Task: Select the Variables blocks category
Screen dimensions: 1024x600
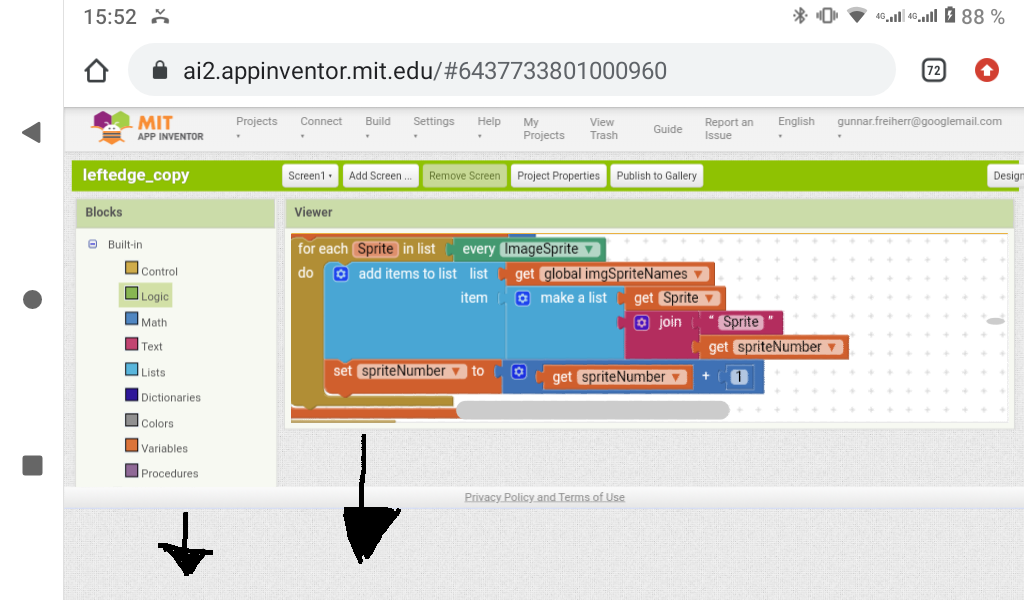Action: 163,448
